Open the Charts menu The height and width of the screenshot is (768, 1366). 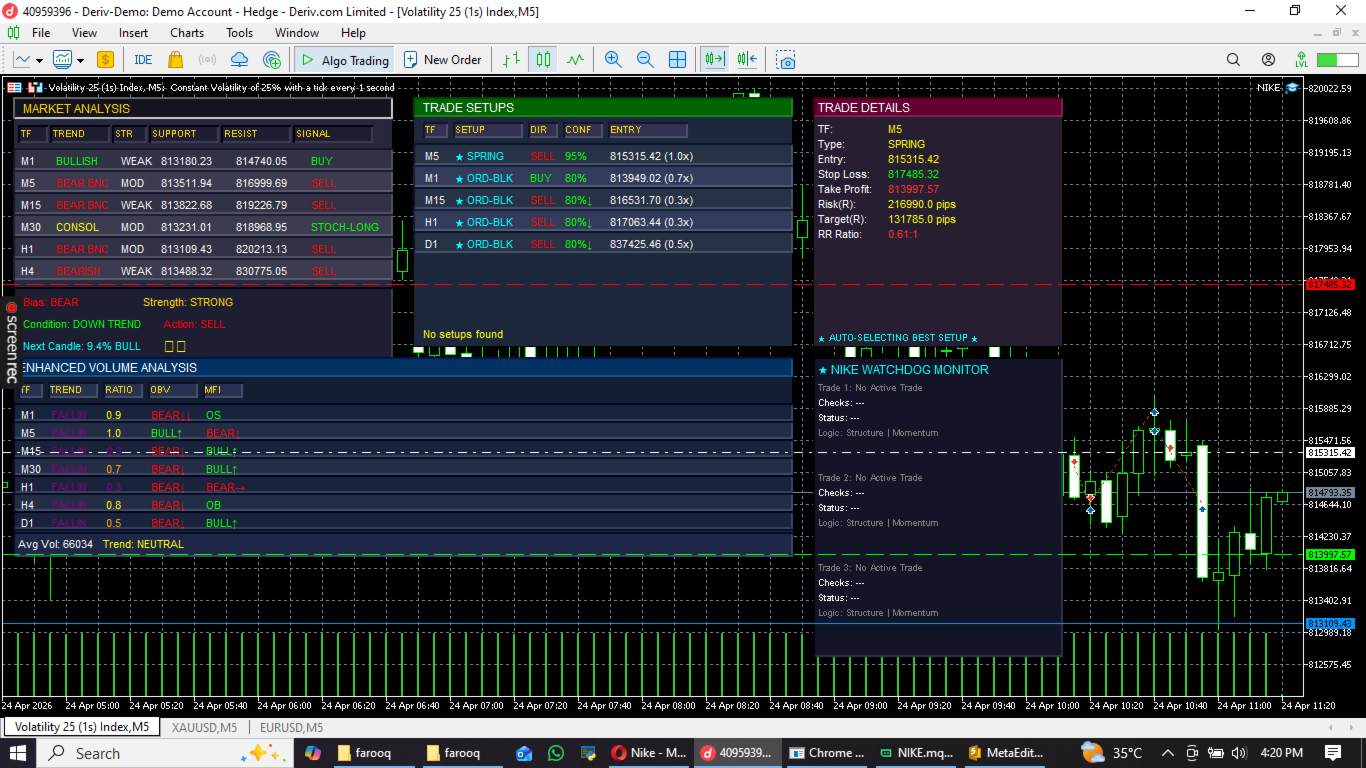tap(187, 33)
